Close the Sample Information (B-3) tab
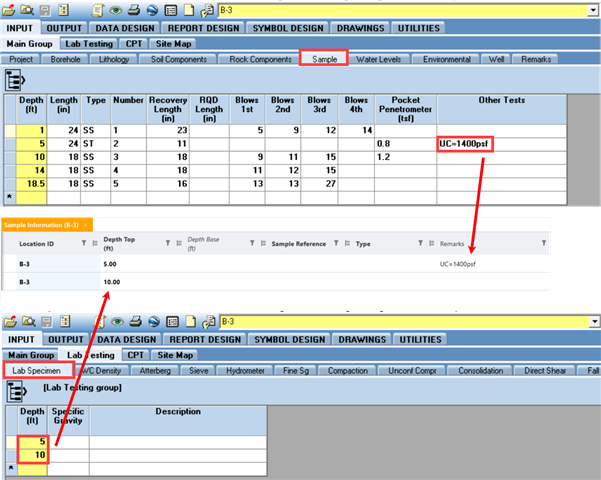 [x=87, y=225]
